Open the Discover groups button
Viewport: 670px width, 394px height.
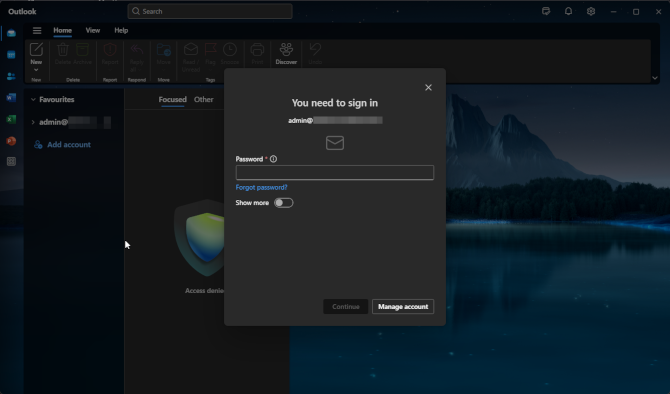(286, 53)
